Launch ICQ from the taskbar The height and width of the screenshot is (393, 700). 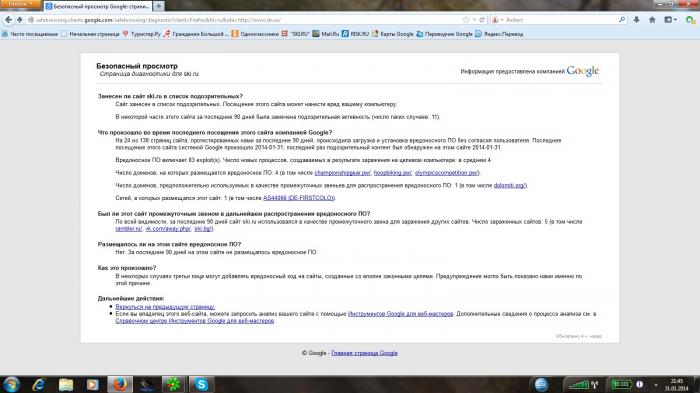click(x=173, y=384)
